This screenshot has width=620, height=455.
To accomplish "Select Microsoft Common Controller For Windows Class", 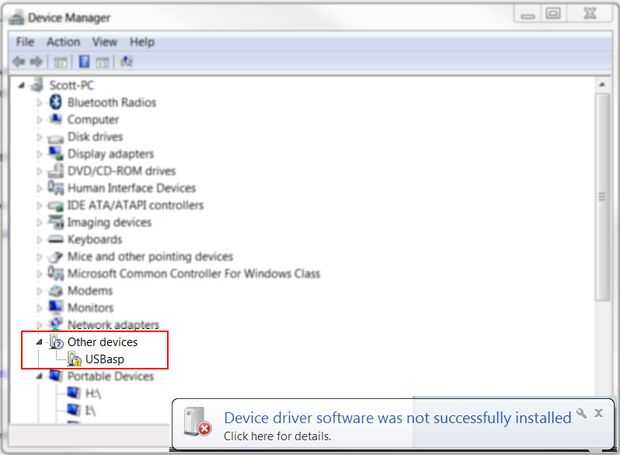I will coord(194,274).
